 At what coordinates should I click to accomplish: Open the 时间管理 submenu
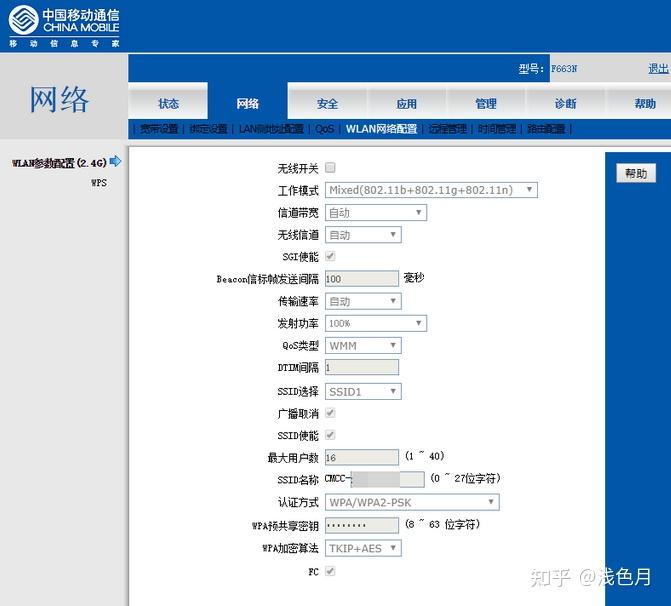click(x=497, y=129)
